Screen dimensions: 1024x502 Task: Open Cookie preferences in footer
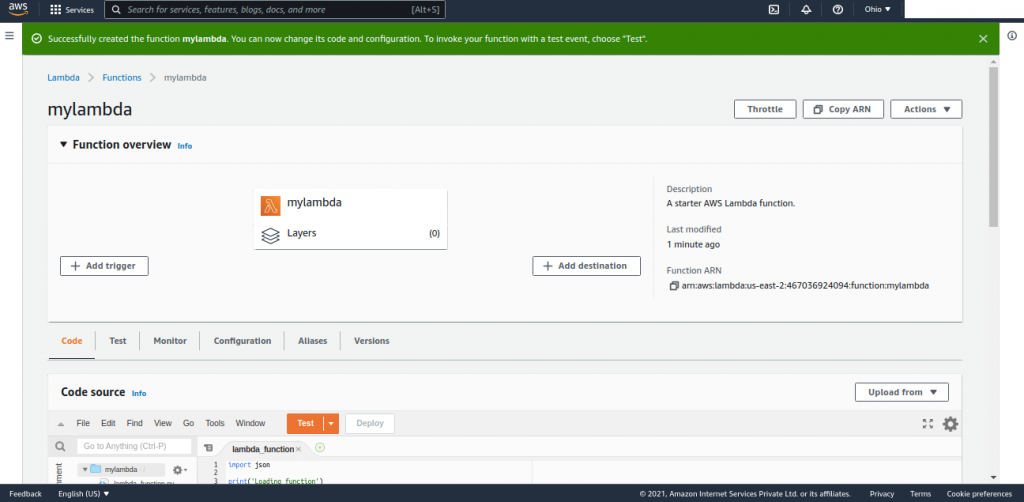tap(979, 494)
